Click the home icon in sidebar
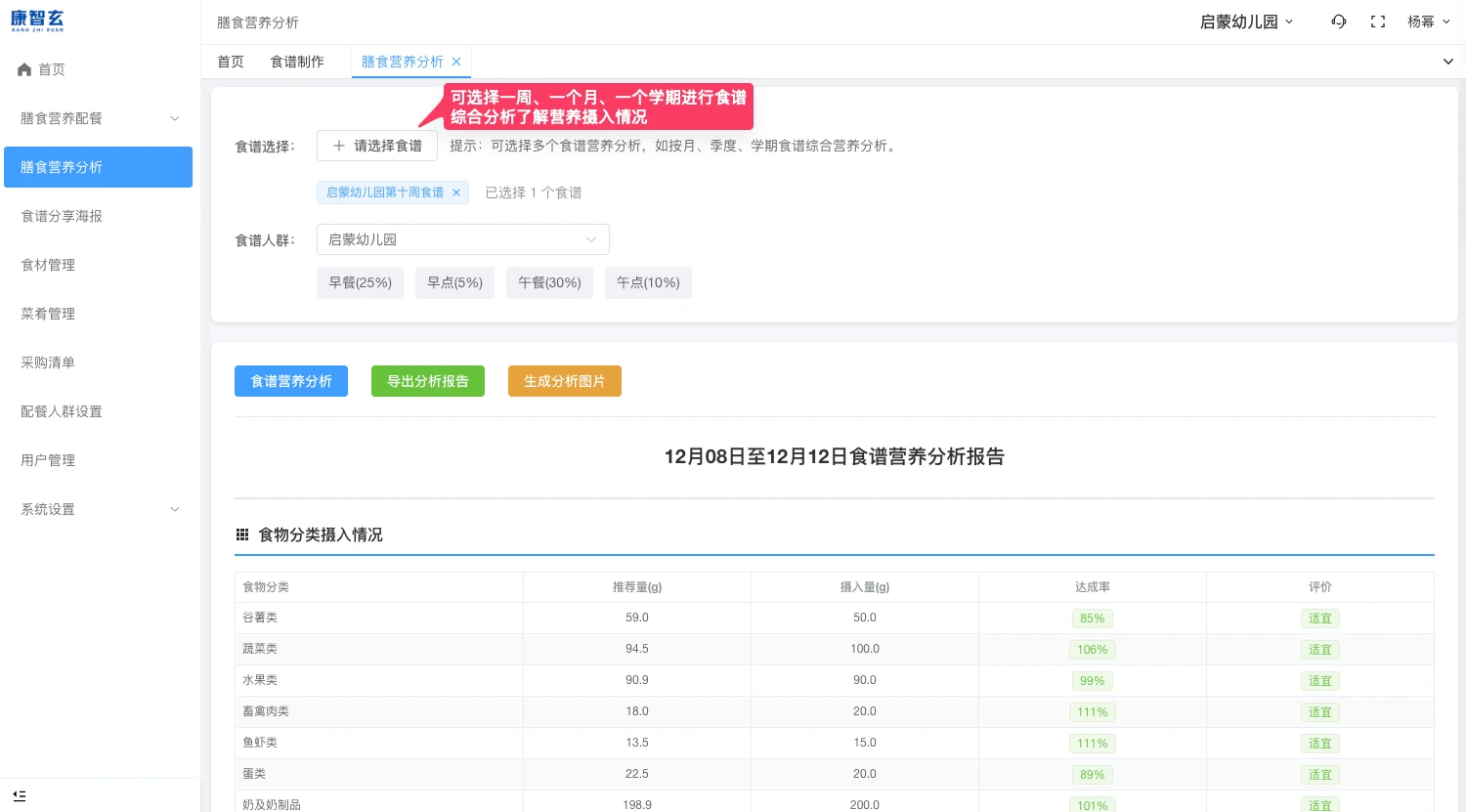This screenshot has width=1466, height=812. tap(24, 69)
